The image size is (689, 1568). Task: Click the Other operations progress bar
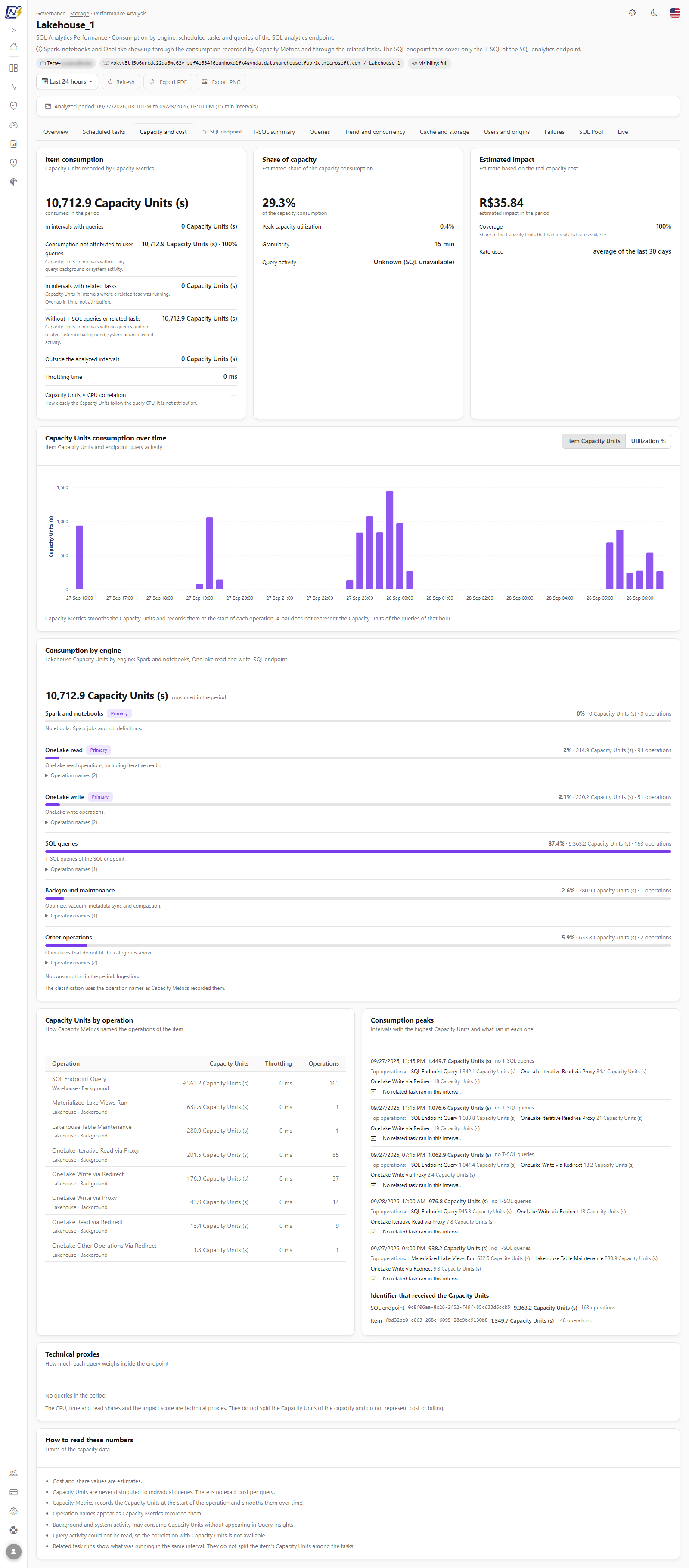pos(358,945)
